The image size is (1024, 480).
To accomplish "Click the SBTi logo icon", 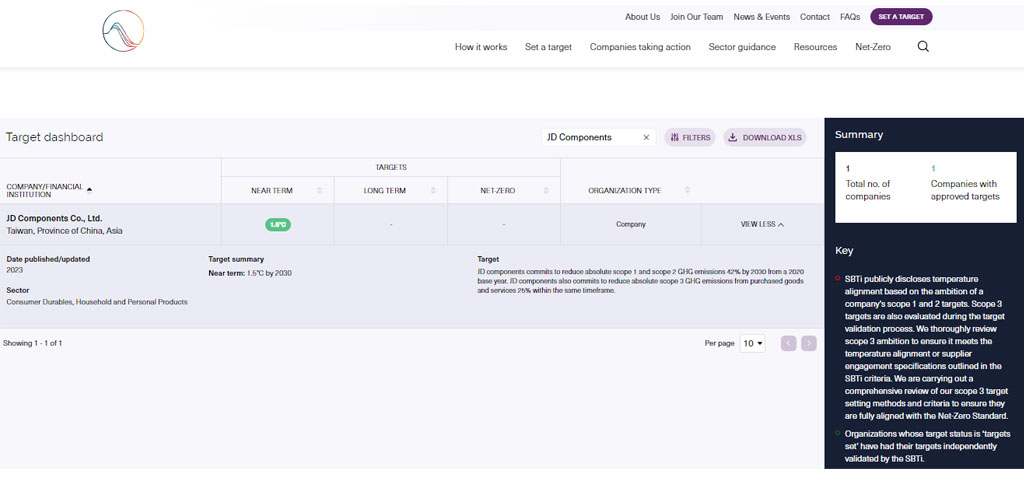I will pos(124,31).
